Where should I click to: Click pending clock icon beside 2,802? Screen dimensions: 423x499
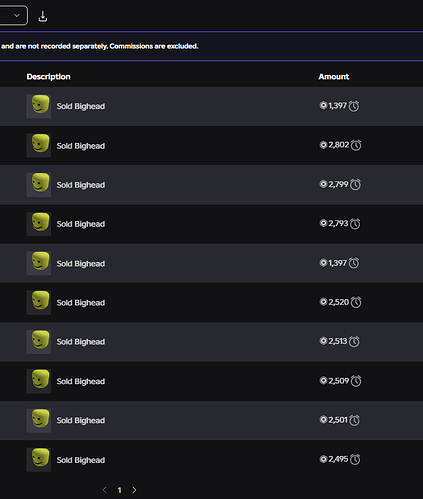point(356,145)
